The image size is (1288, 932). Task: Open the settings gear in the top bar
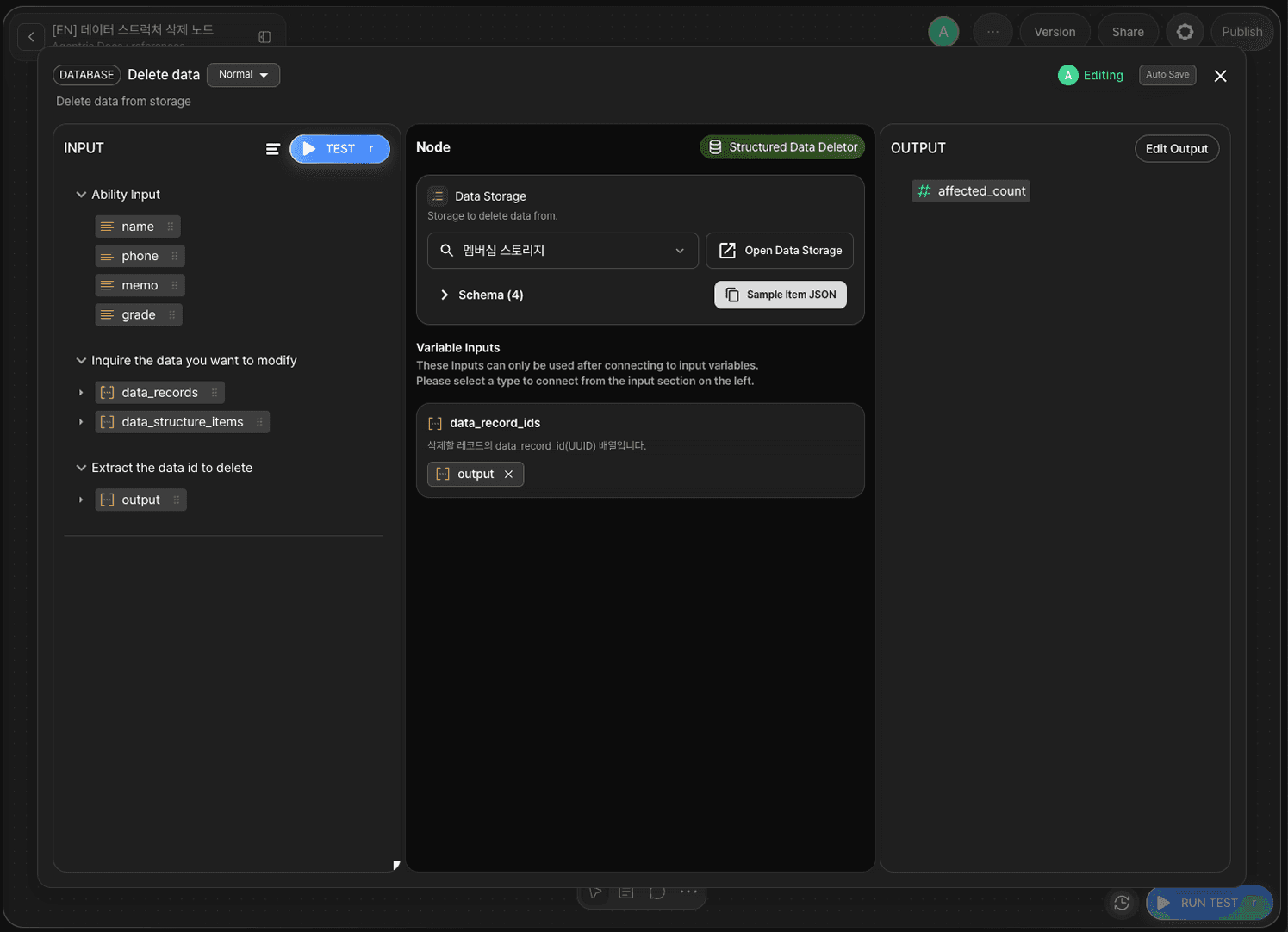coord(1185,32)
